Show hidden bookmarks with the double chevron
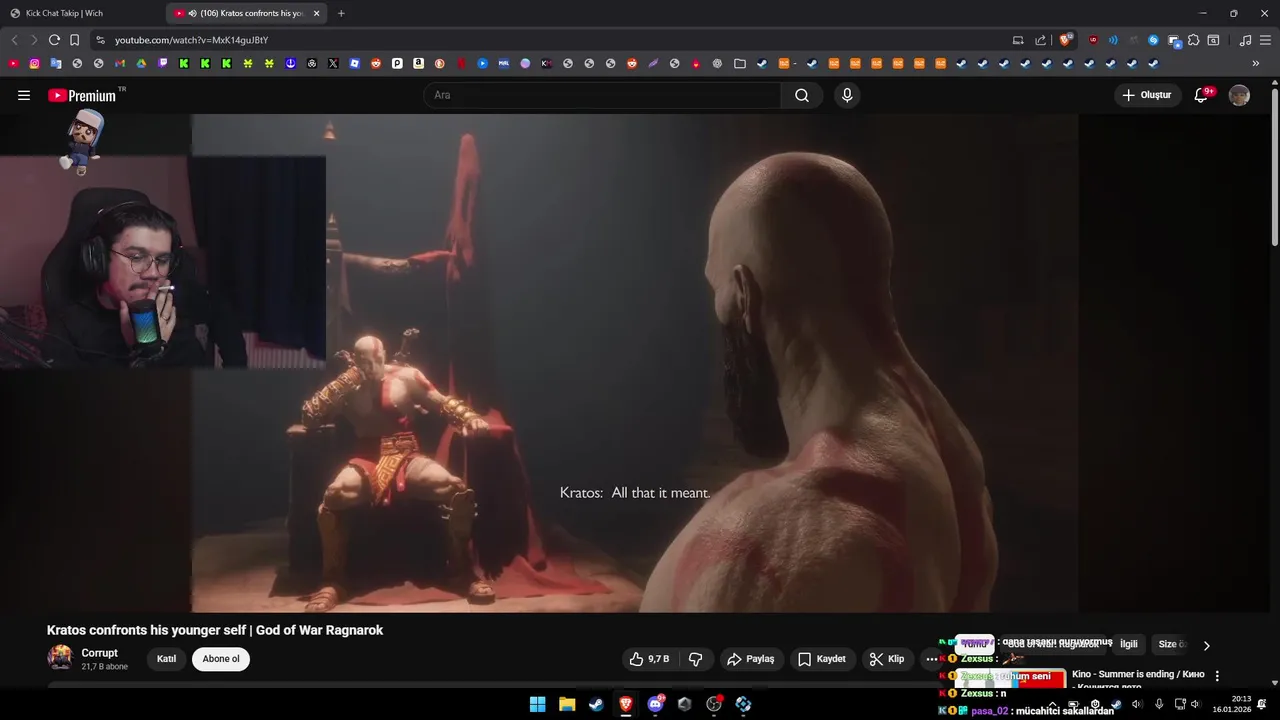 pos(1256,63)
